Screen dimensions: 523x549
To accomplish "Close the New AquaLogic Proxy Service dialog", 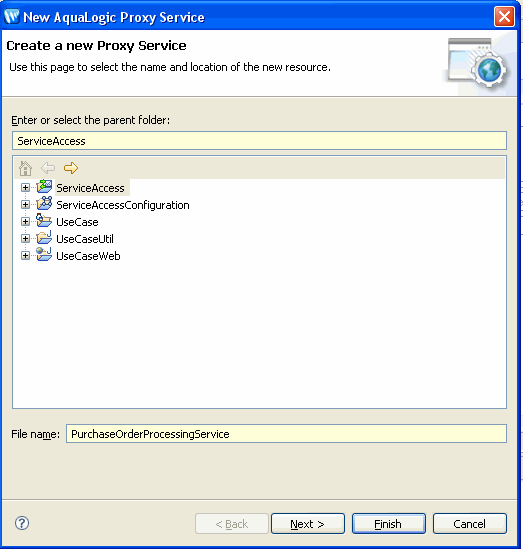I will (x=504, y=16).
